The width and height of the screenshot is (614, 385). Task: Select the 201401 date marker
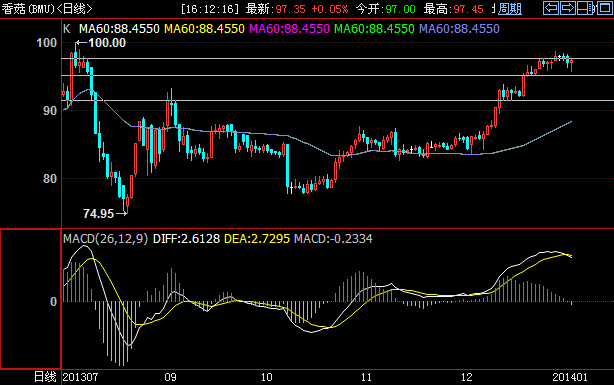click(x=570, y=377)
